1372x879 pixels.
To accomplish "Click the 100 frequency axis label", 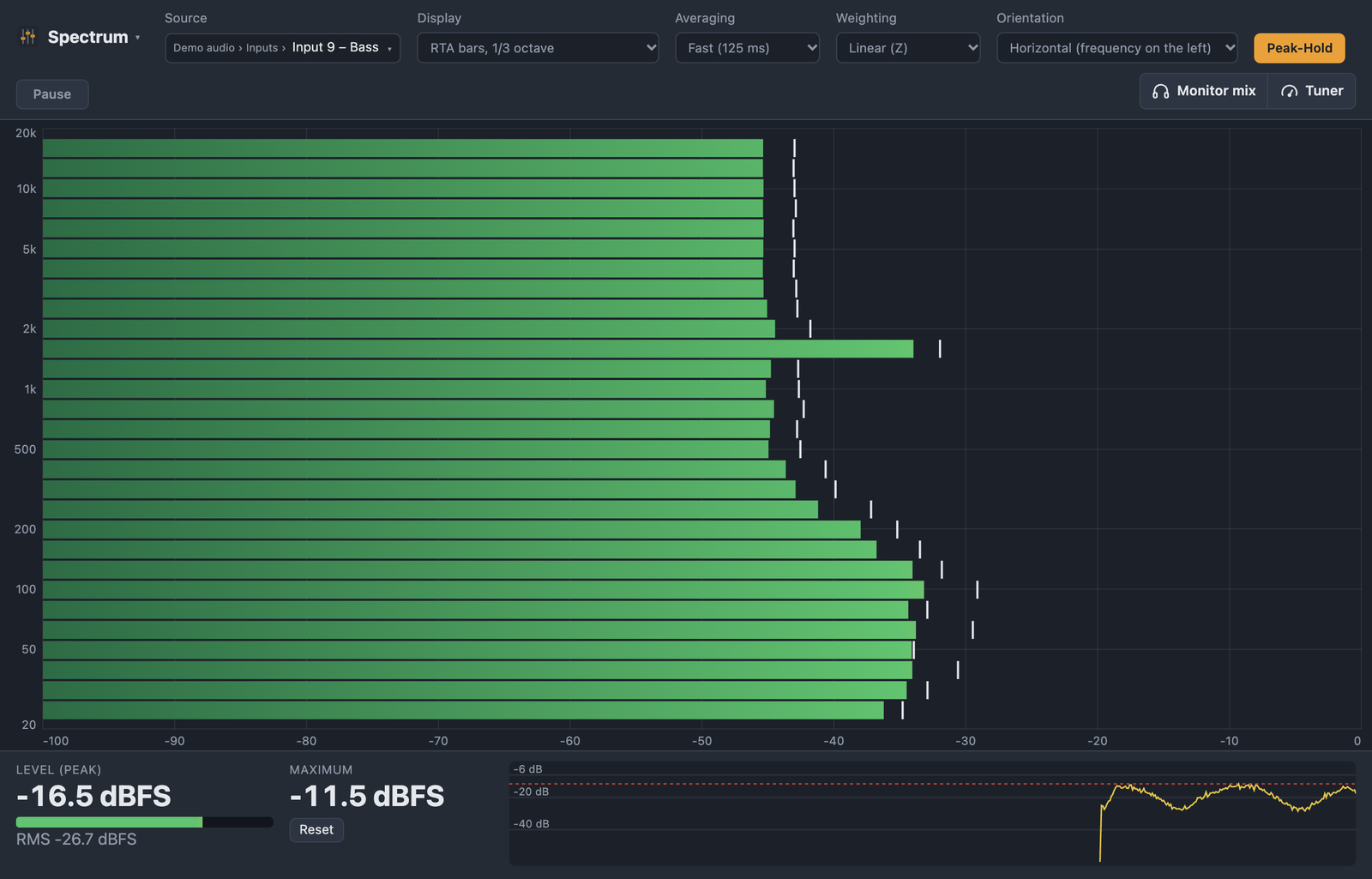I will coord(26,590).
